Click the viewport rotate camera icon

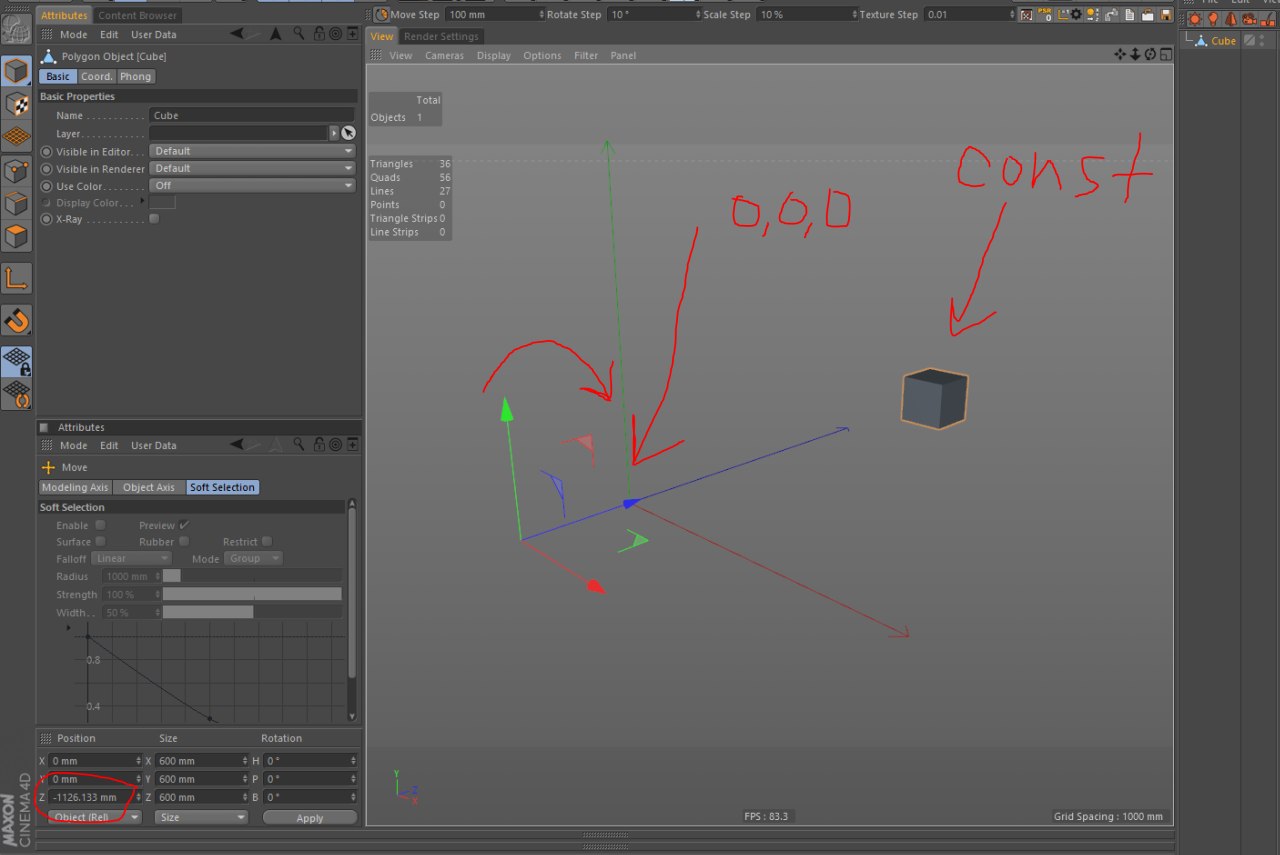coord(1150,54)
